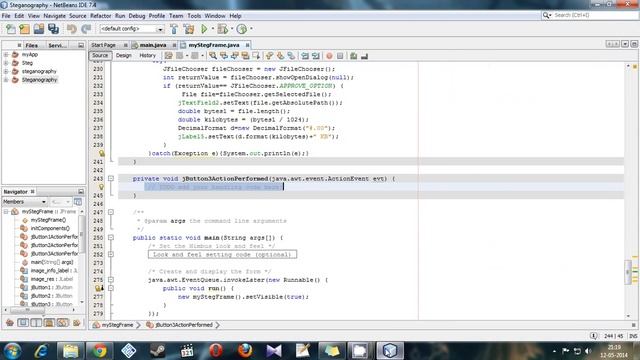Click the Find Selection magnifier icon
The image size is (640, 360).
click(x=213, y=56)
